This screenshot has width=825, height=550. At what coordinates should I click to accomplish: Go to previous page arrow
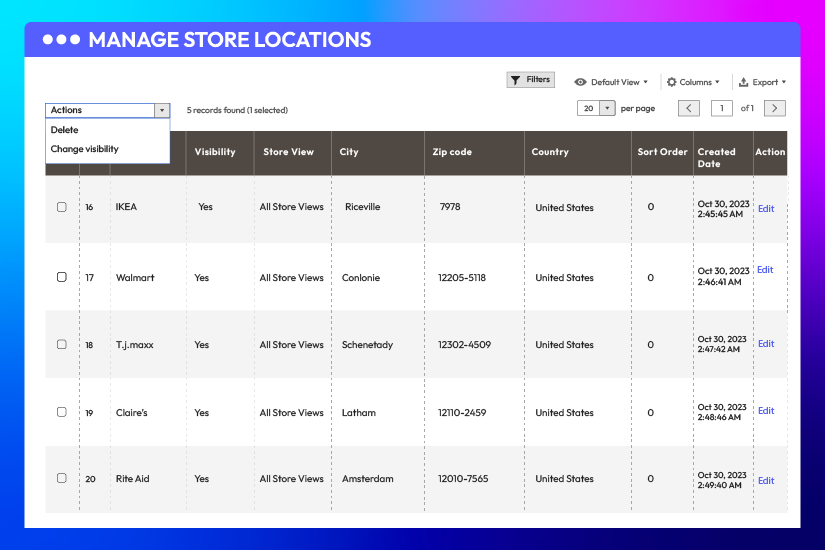pyautogui.click(x=689, y=108)
